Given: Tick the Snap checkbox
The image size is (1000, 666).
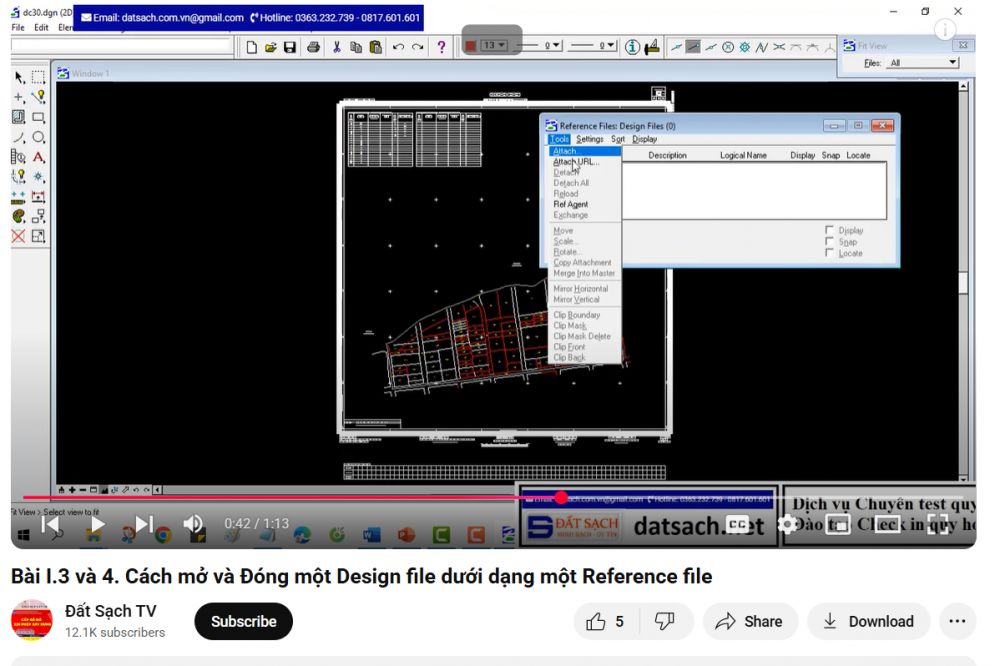Looking at the screenshot, I should [x=829, y=242].
